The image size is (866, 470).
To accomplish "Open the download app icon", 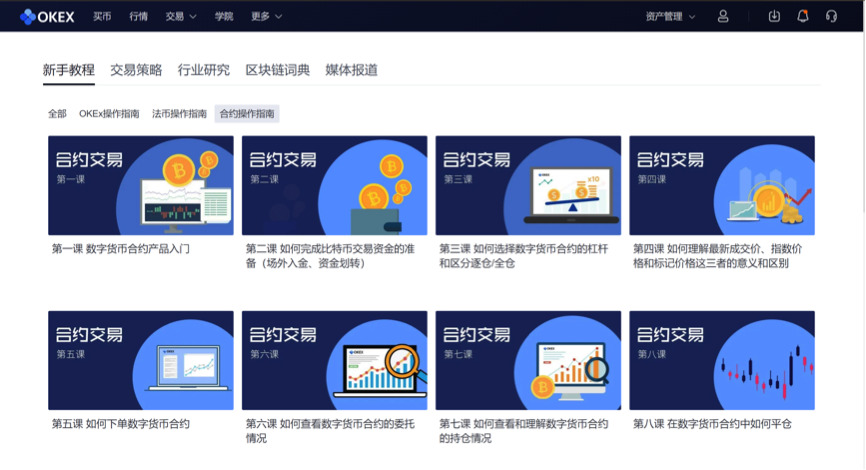I will [x=774, y=17].
